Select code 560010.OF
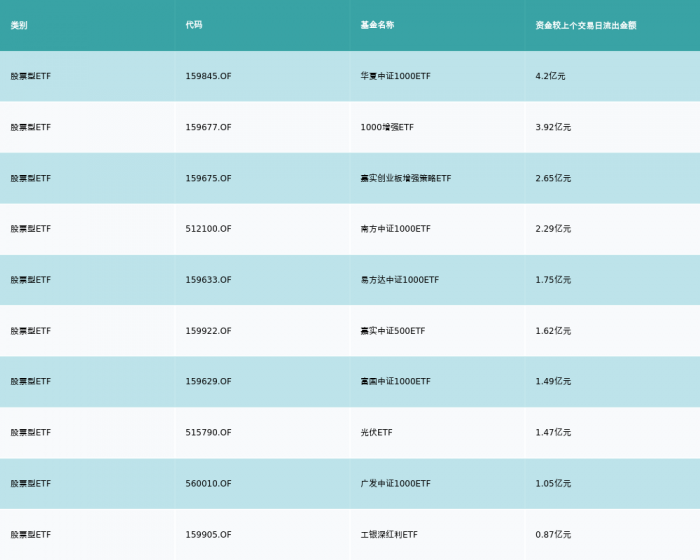 point(208,484)
